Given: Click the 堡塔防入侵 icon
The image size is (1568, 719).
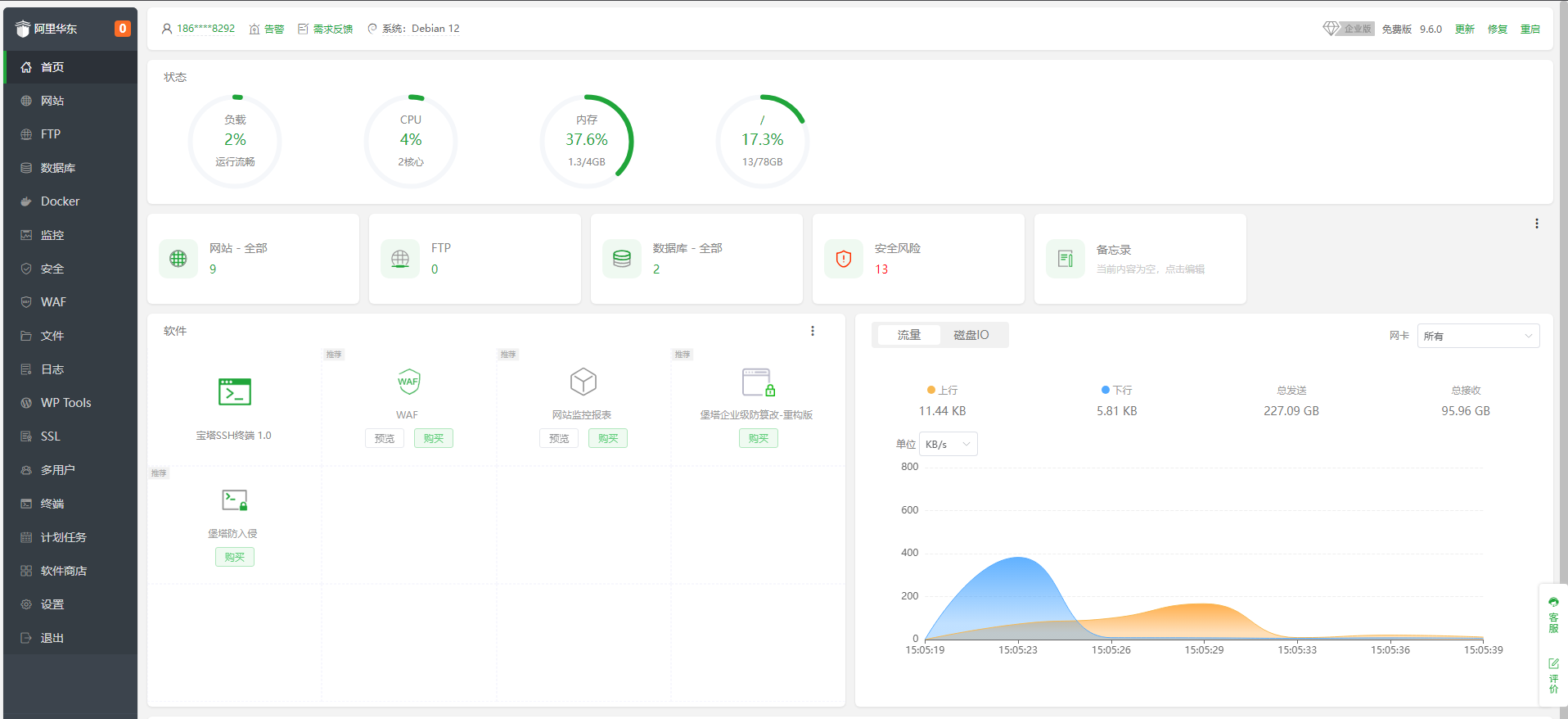Looking at the screenshot, I should pos(235,500).
